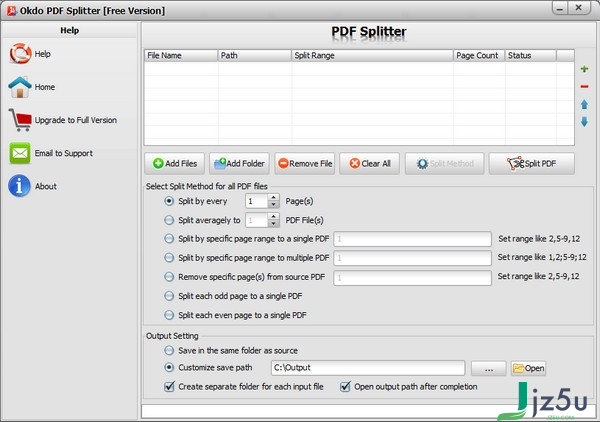Open the About info icon
This screenshot has height=422, width=600.
pyautogui.click(x=20, y=186)
